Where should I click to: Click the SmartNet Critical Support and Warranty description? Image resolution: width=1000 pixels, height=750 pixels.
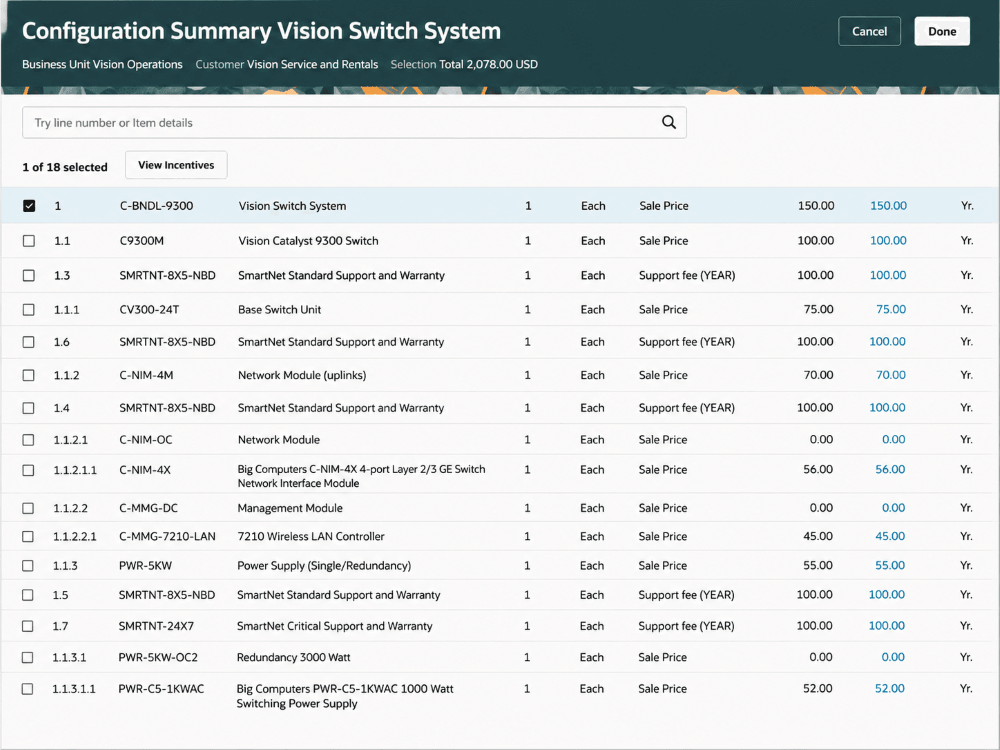[x=334, y=626]
